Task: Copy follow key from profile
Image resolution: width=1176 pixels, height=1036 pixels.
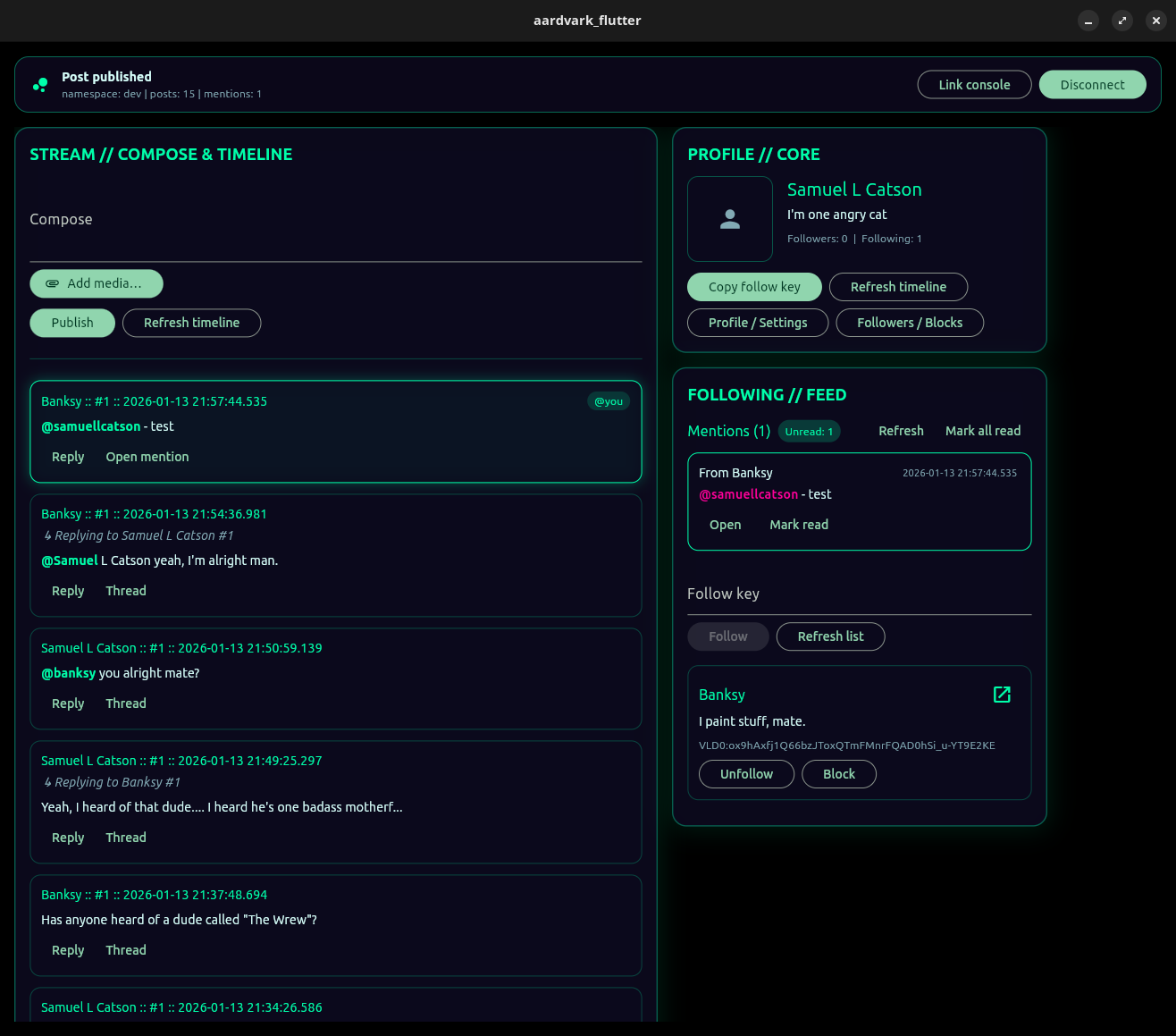Action: tap(753, 287)
